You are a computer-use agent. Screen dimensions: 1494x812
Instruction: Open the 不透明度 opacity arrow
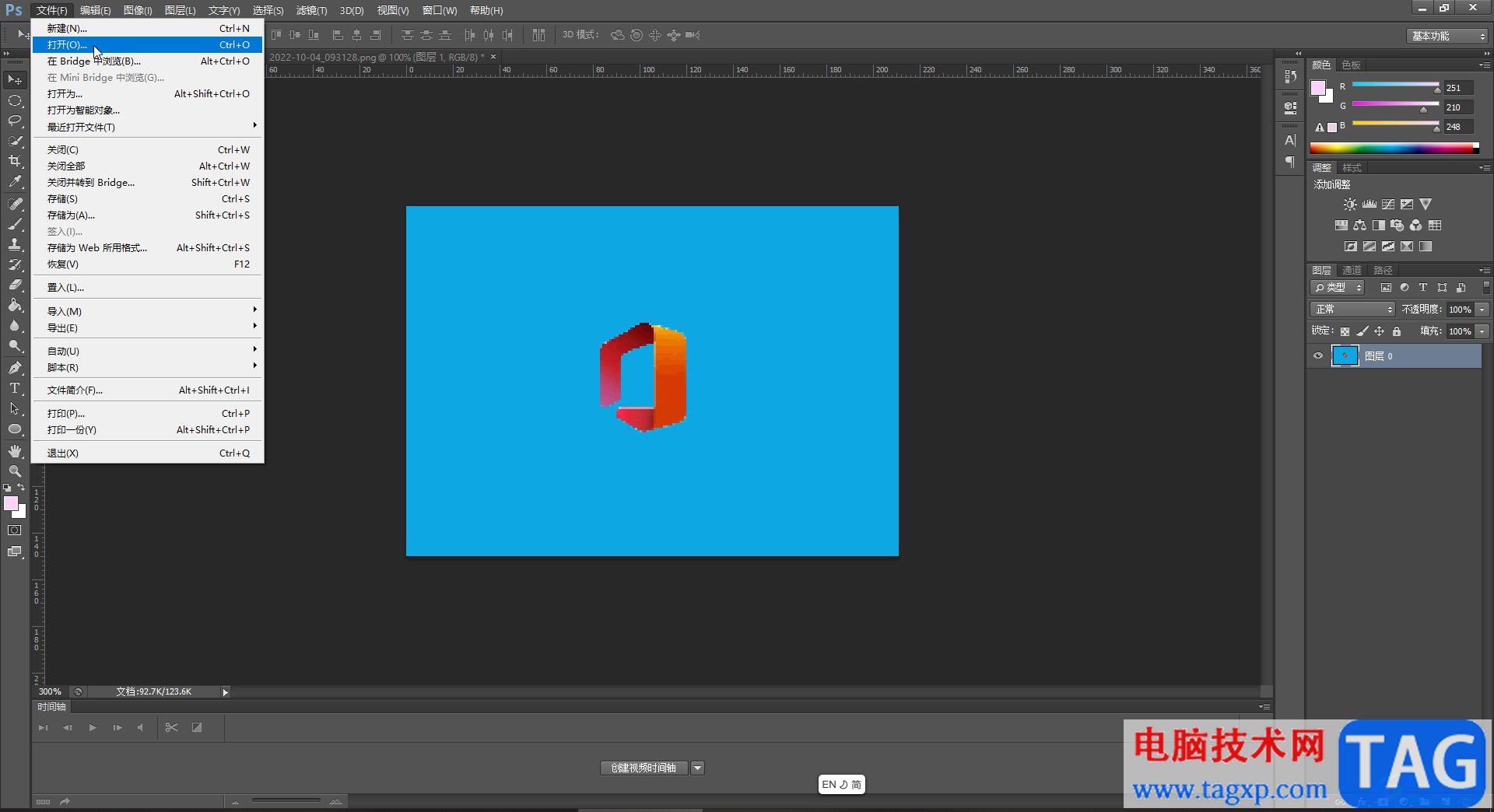(1482, 310)
